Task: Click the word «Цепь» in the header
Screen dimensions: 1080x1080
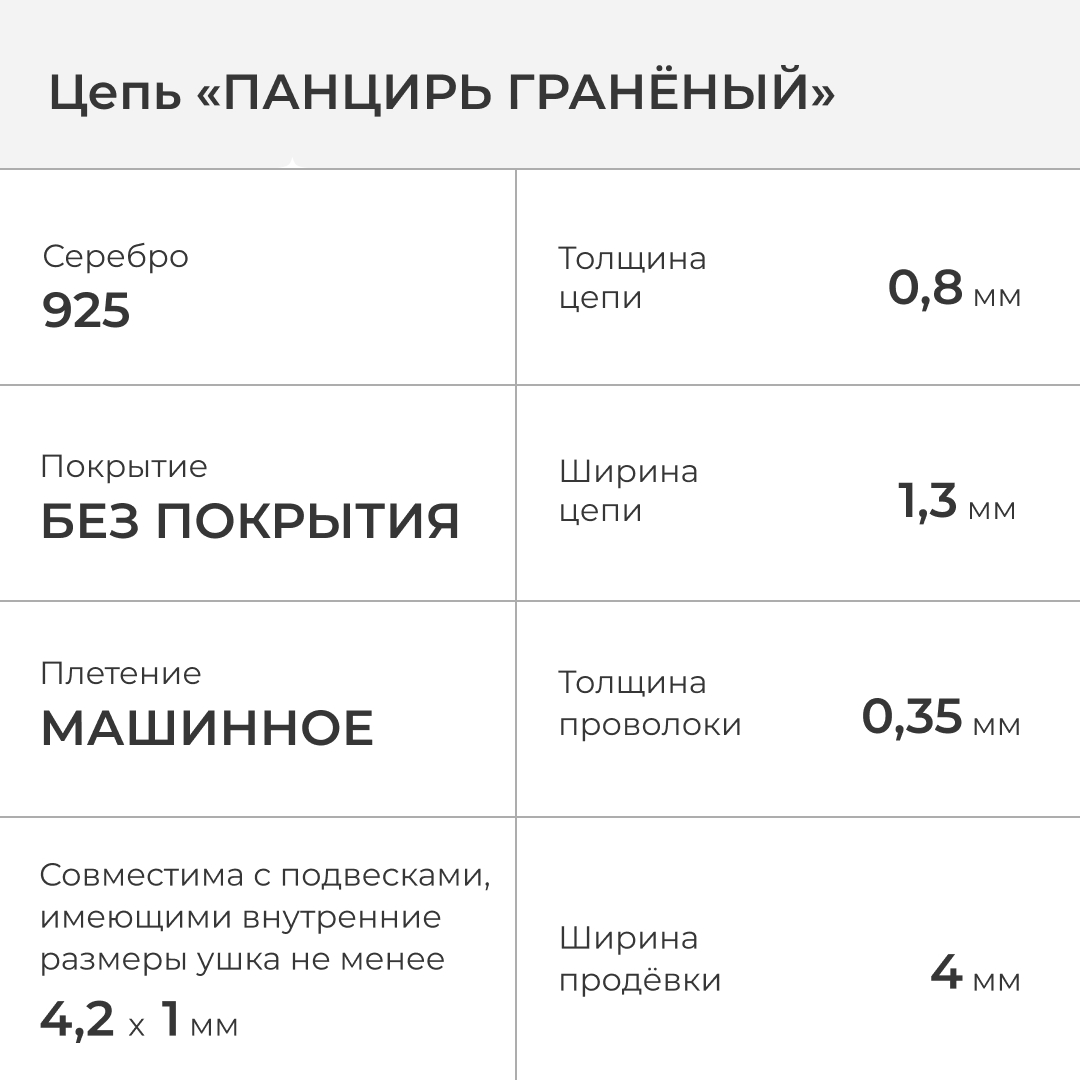Action: tap(114, 95)
